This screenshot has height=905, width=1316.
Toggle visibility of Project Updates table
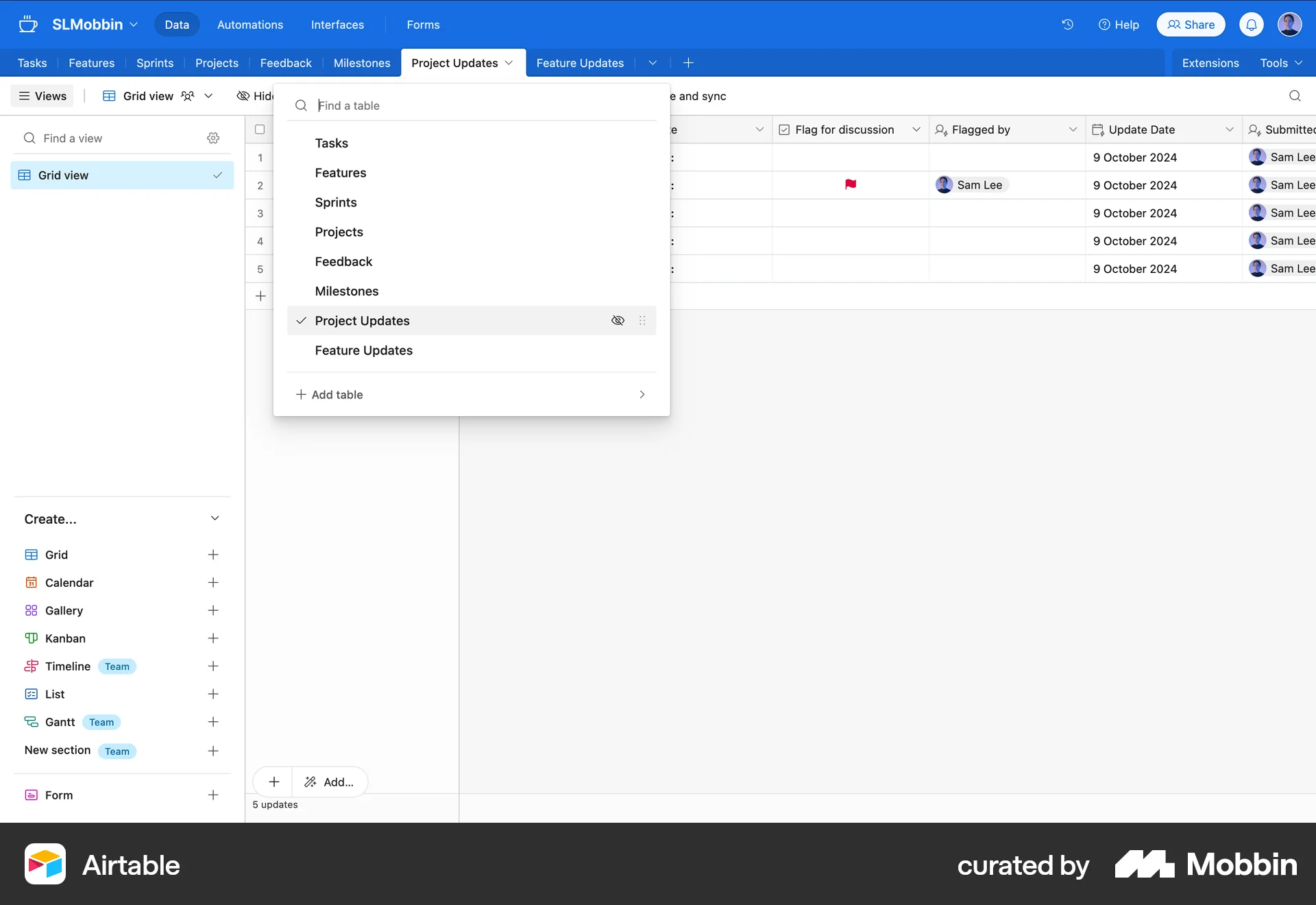(618, 320)
